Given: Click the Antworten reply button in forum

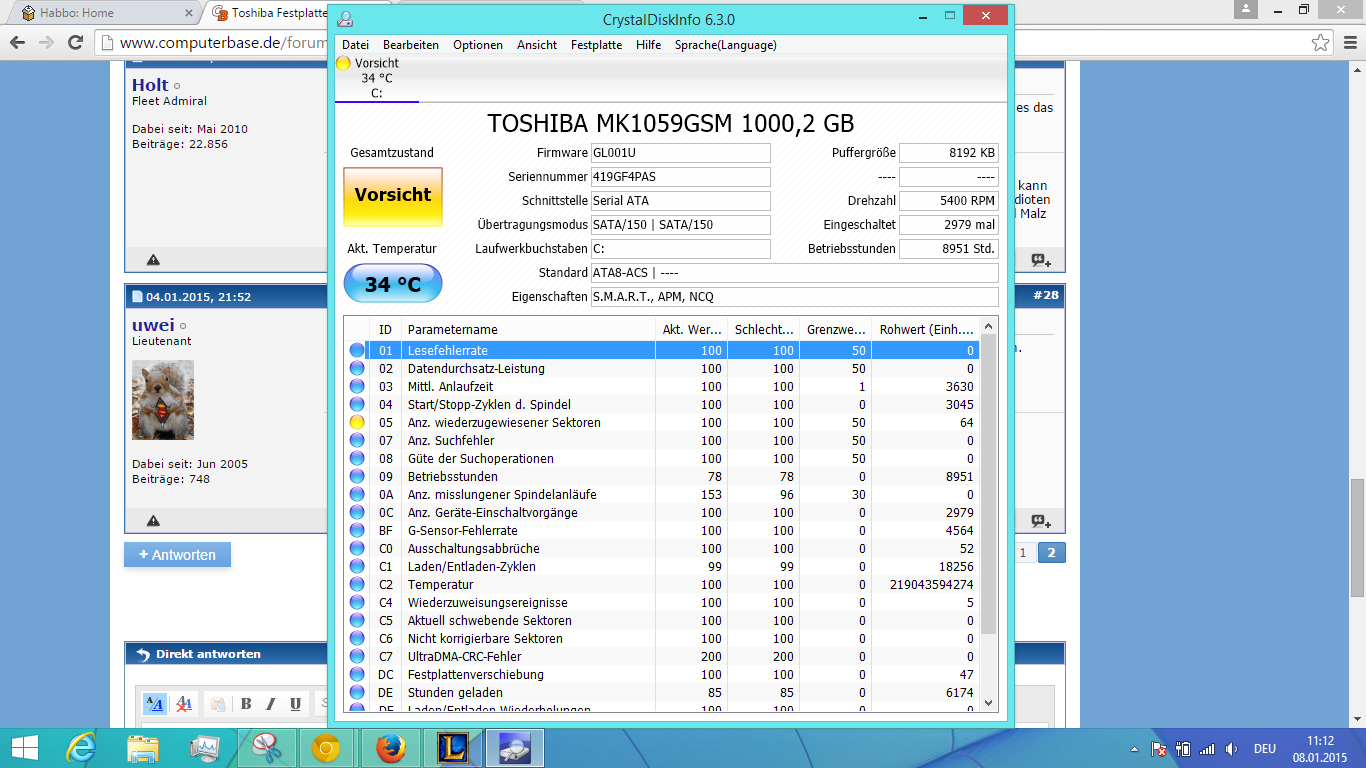Looking at the screenshot, I should coord(177,554).
